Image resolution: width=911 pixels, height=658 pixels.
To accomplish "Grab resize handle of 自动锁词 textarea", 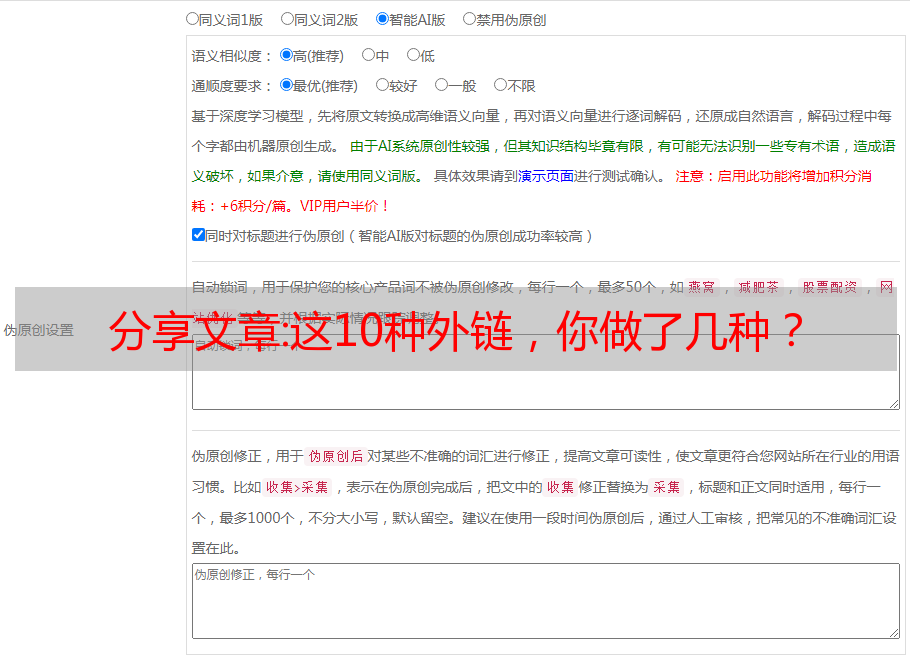I will point(894,404).
